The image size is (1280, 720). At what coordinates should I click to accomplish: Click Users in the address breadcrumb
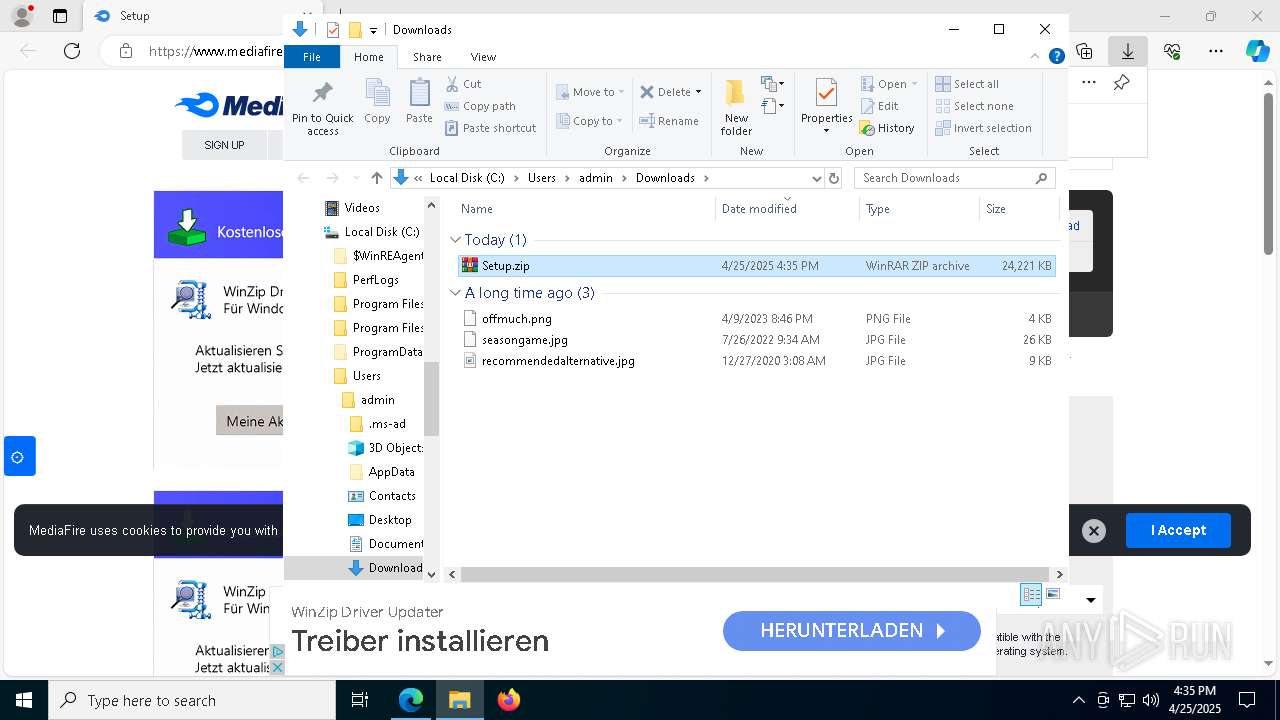541,178
